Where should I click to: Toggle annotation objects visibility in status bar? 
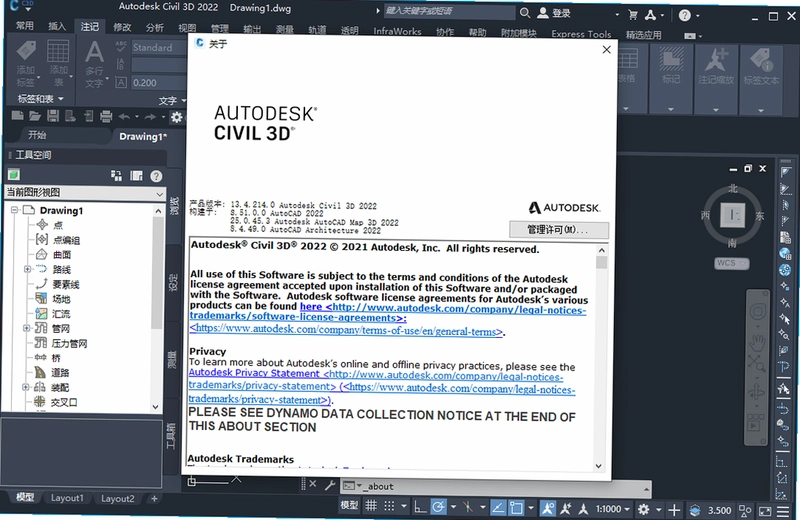coord(548,508)
